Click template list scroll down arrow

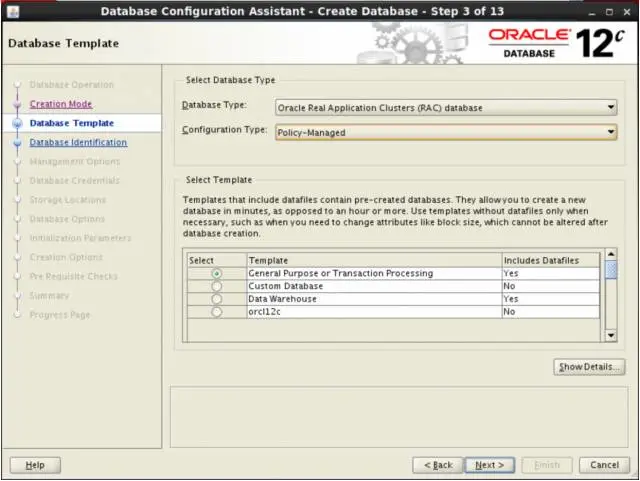click(611, 336)
